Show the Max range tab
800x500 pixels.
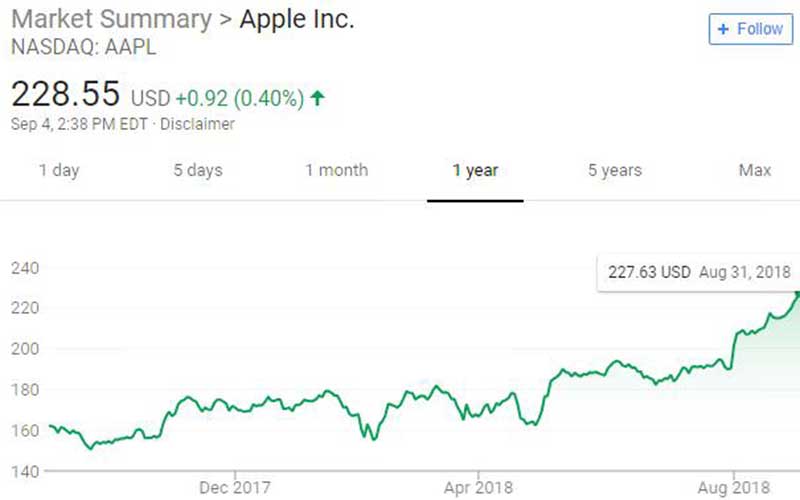tap(755, 171)
